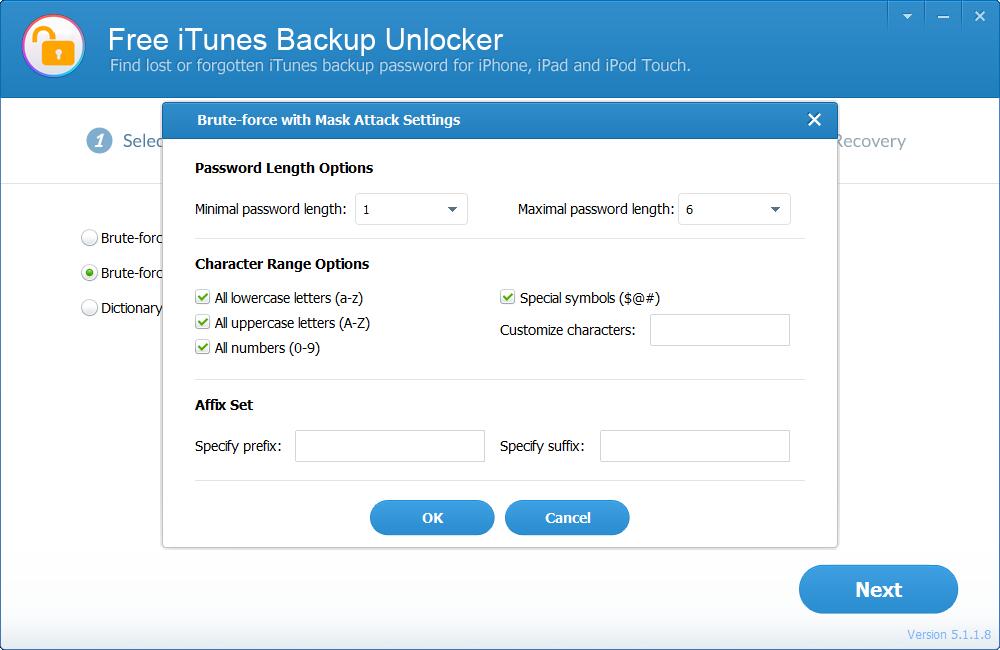Focus the Customize characters text field
This screenshot has height=650, width=1000.
click(719, 330)
